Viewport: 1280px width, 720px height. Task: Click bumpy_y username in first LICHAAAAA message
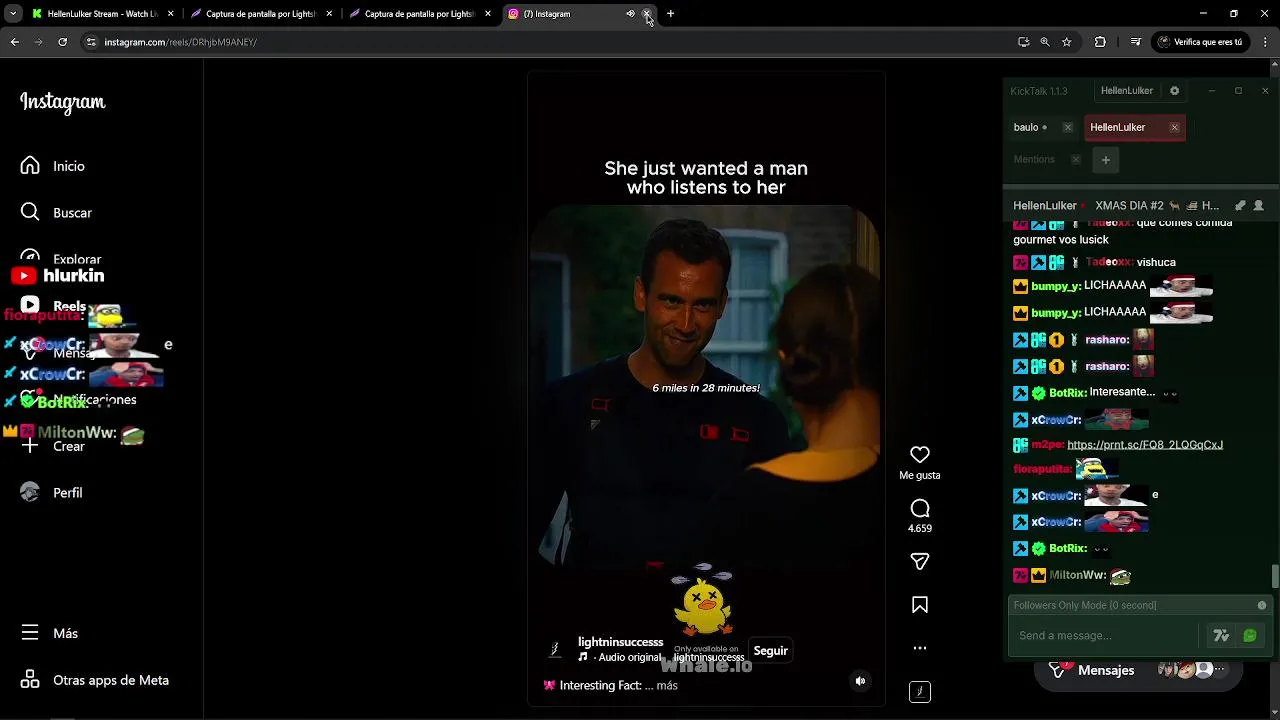pos(1056,286)
